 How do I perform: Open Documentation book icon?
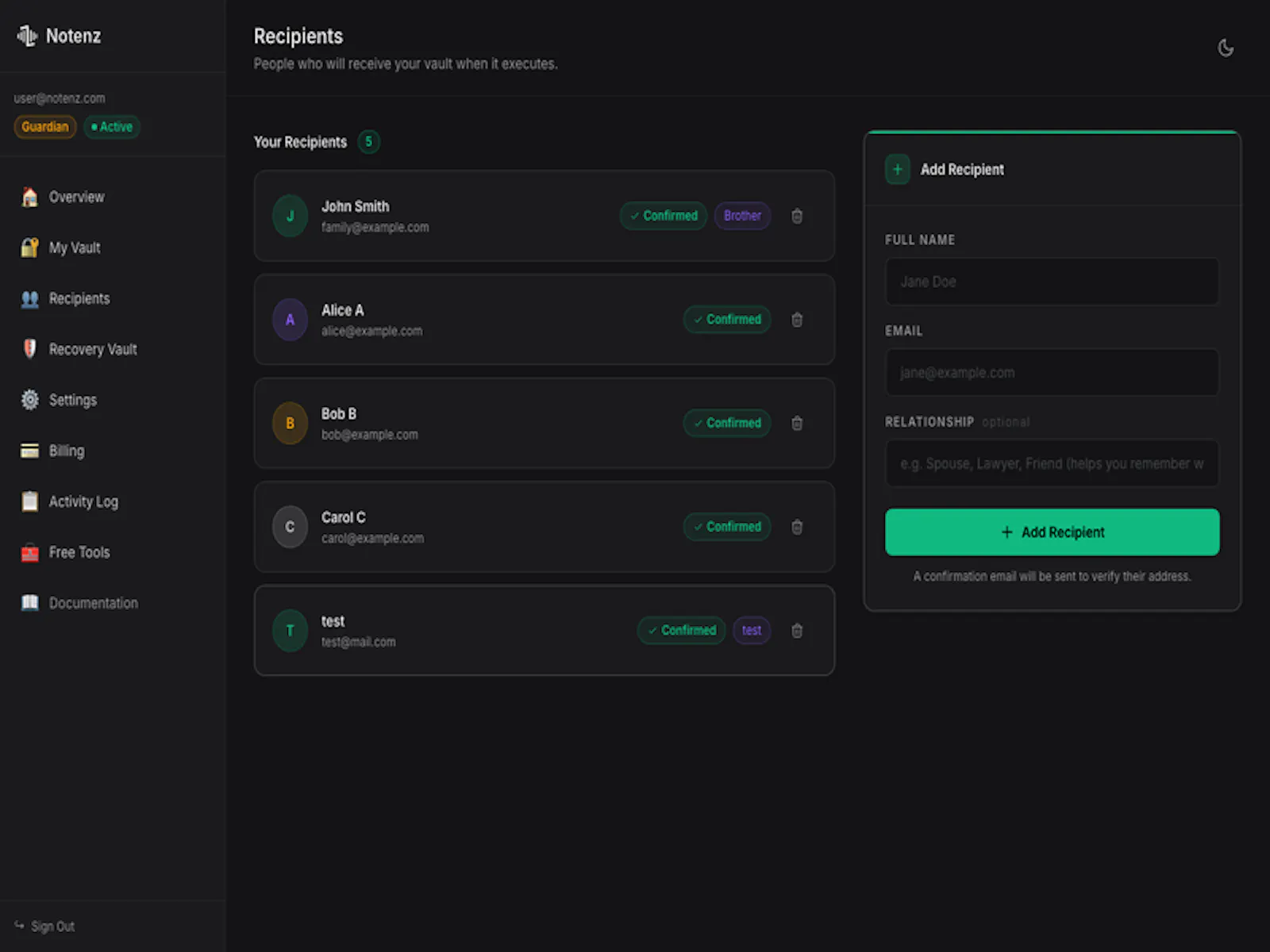30,603
